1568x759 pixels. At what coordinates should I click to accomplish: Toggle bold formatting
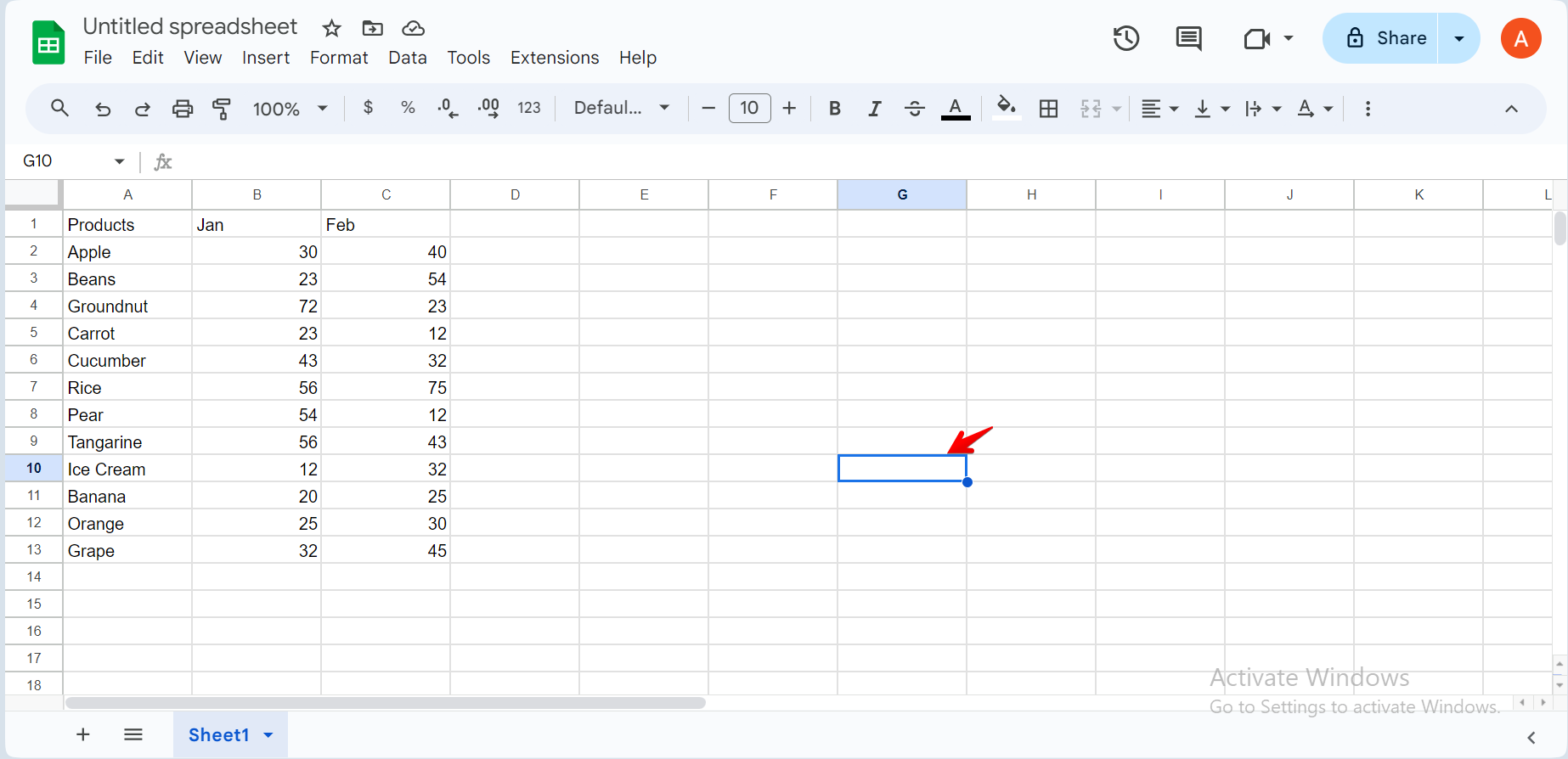point(834,109)
